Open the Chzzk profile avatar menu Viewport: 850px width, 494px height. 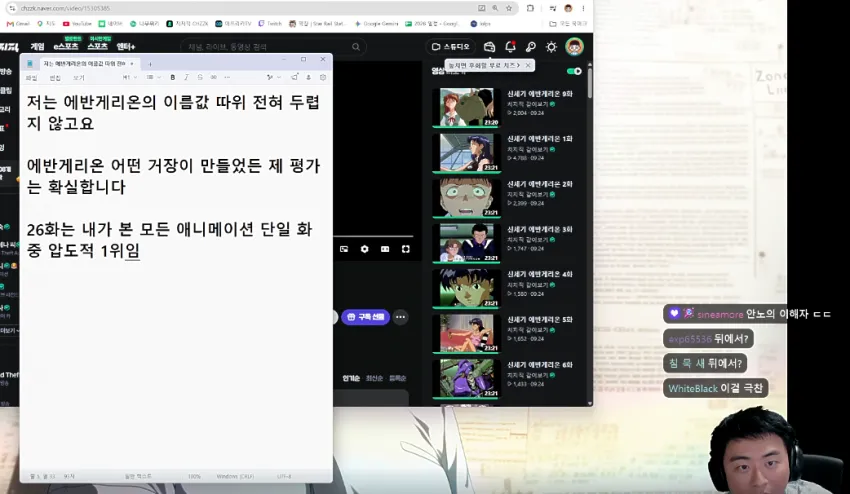pyautogui.click(x=574, y=47)
